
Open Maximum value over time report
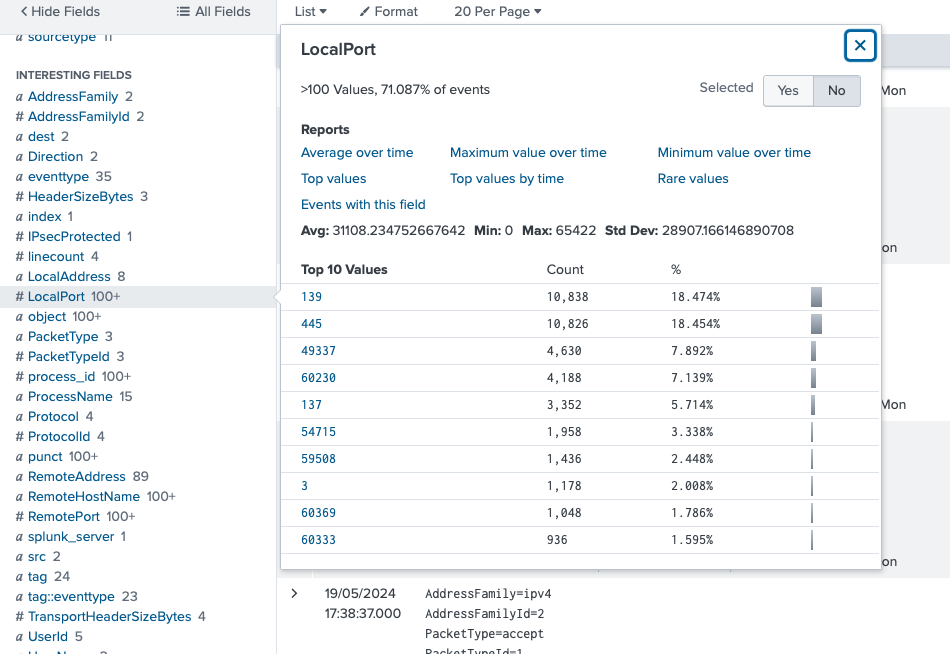(x=528, y=153)
